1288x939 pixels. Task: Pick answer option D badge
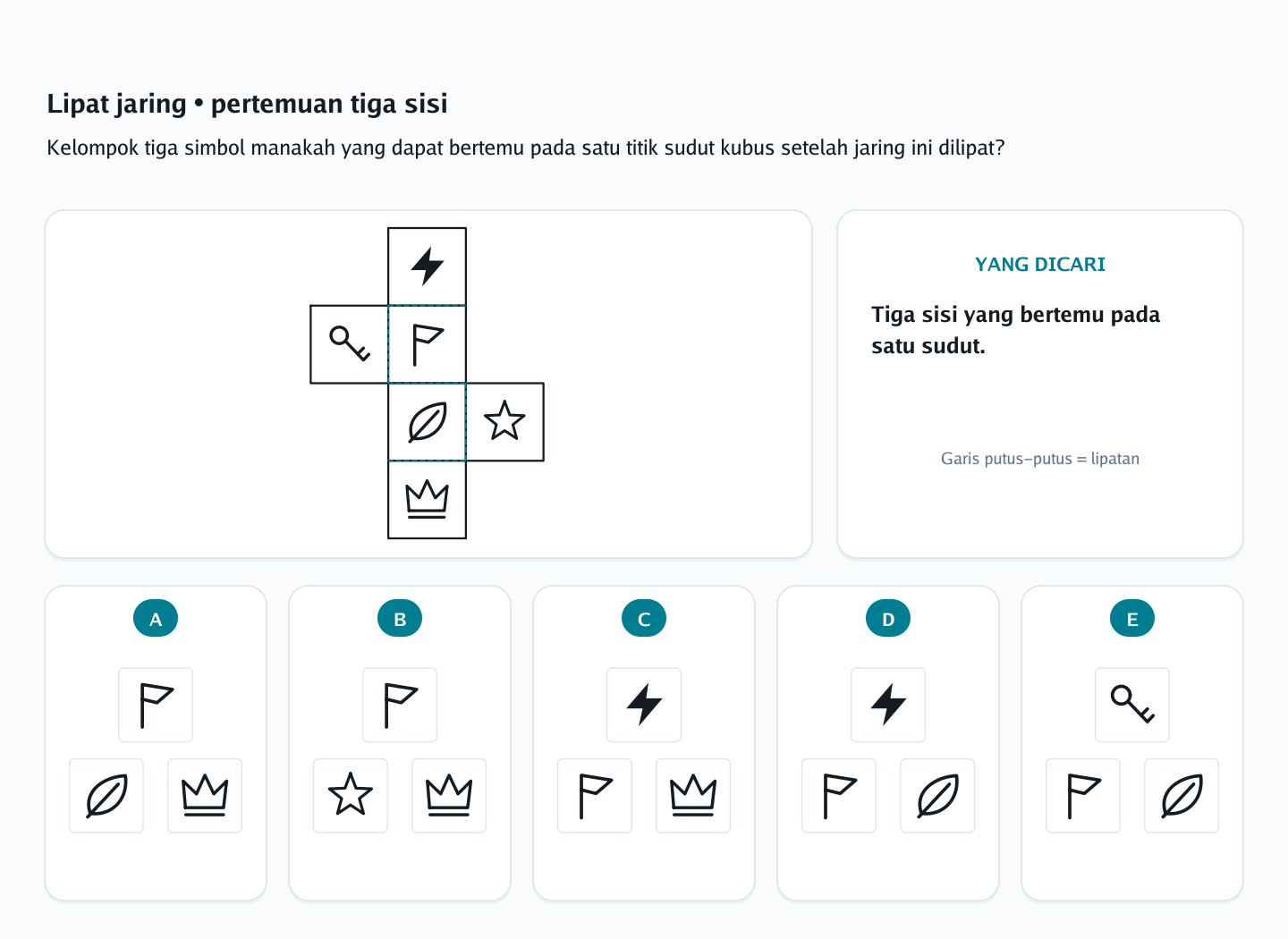(x=888, y=618)
